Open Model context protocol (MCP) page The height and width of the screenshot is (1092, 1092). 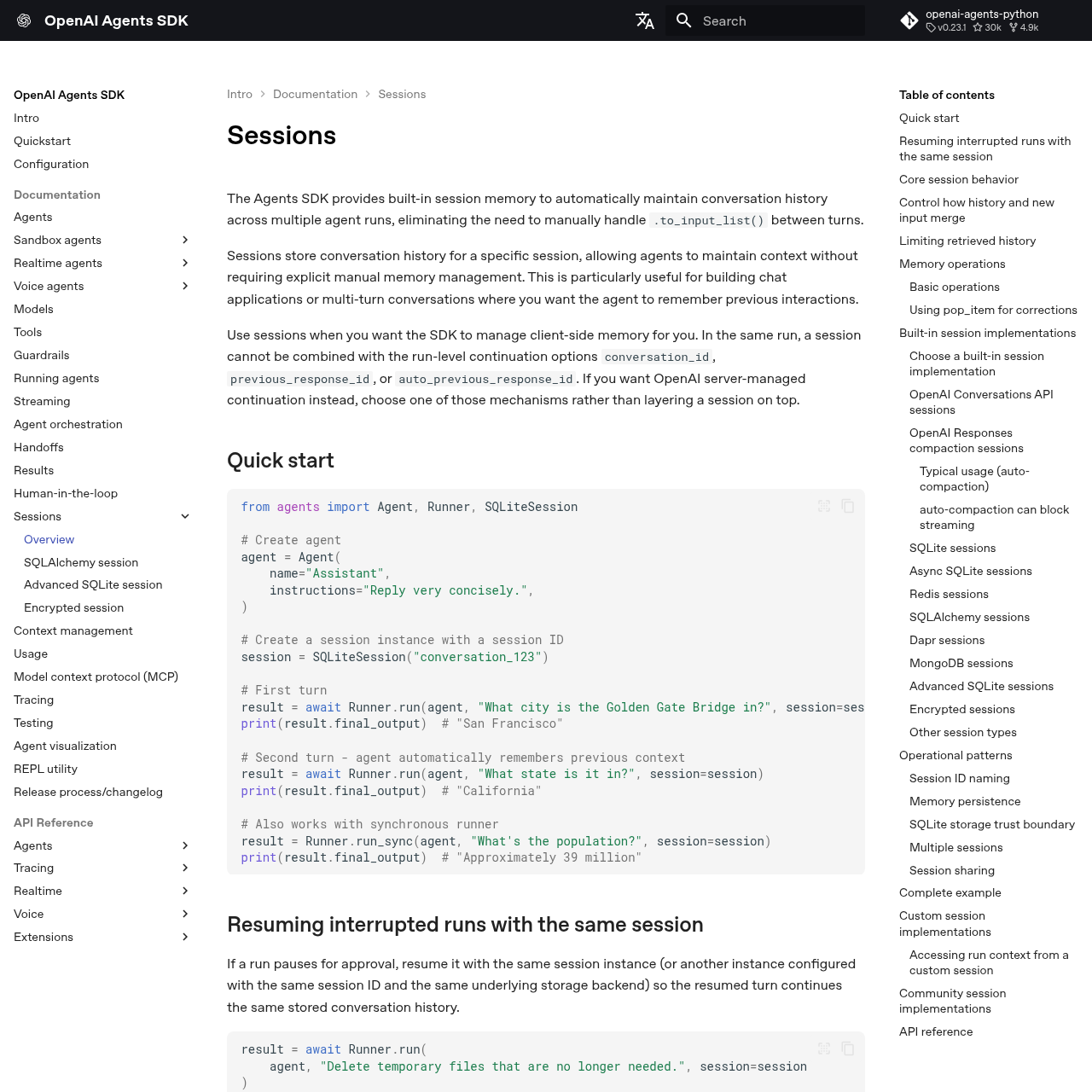tap(96, 677)
